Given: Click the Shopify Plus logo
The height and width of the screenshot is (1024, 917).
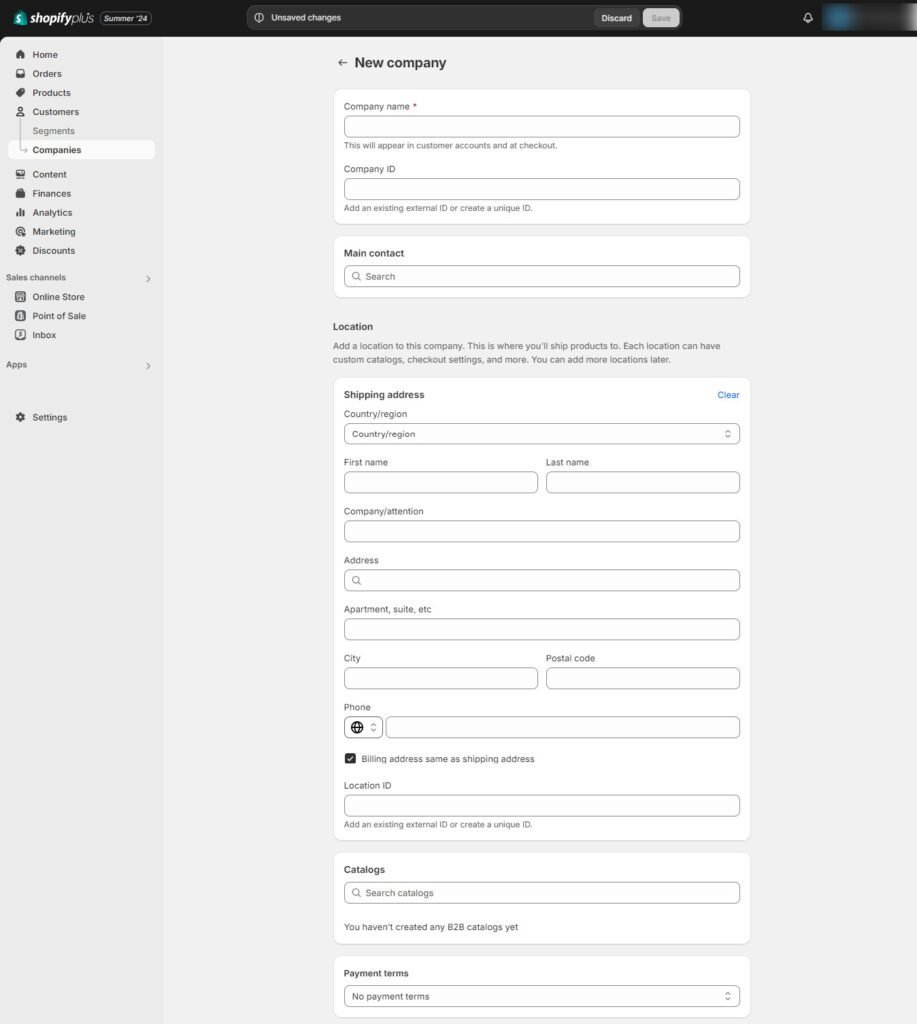Looking at the screenshot, I should coord(54,18).
